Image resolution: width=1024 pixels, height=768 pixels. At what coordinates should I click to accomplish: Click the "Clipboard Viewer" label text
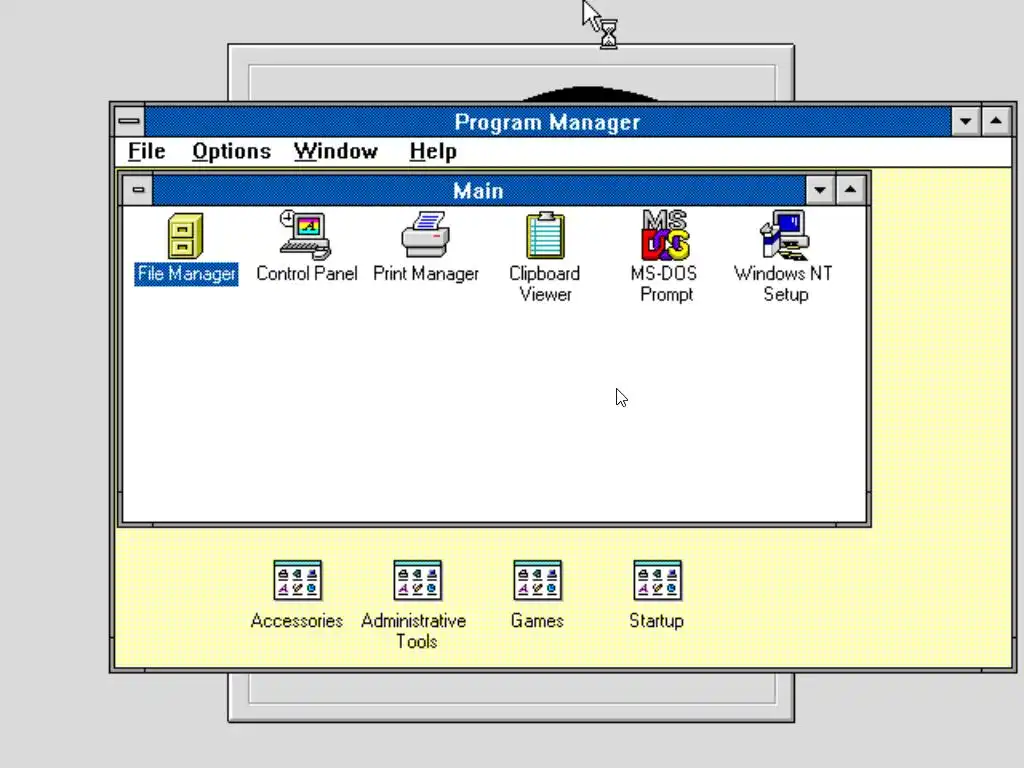click(x=545, y=284)
